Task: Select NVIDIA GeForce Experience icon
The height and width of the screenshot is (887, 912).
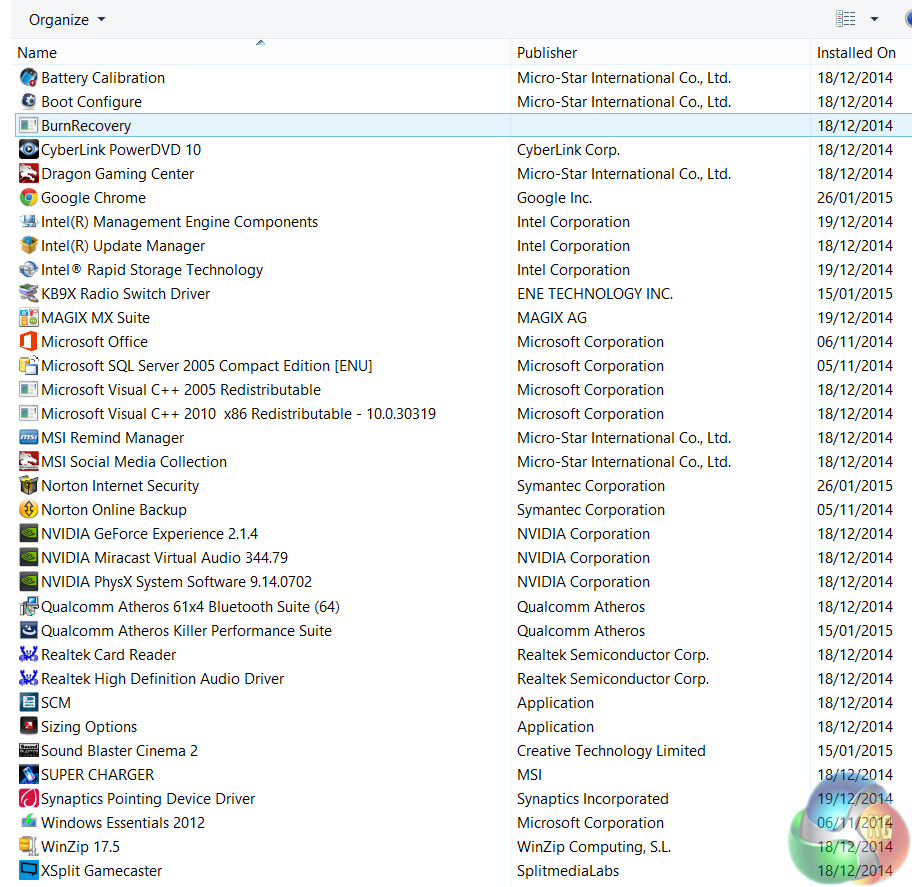Action: tap(29, 534)
